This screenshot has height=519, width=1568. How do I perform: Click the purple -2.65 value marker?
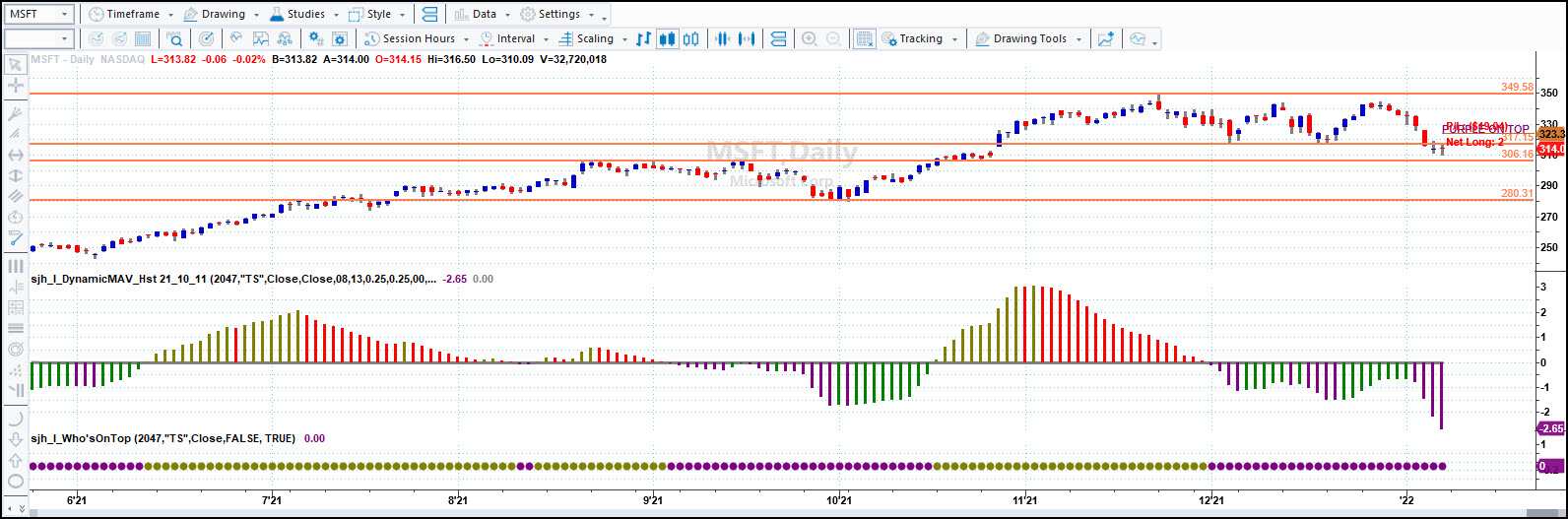tap(1550, 428)
